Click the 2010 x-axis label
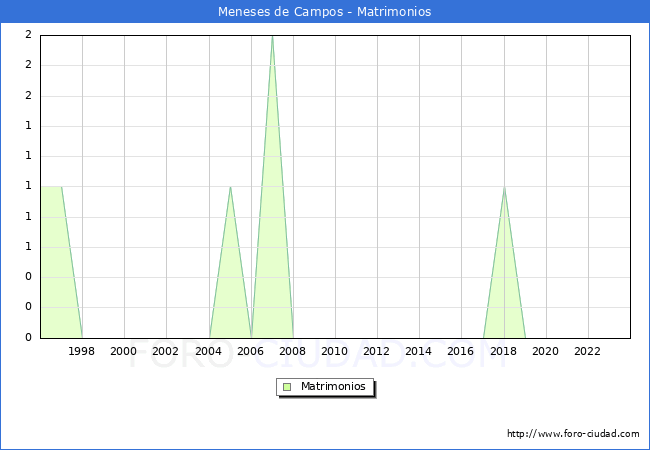The image size is (650, 450). (x=335, y=351)
